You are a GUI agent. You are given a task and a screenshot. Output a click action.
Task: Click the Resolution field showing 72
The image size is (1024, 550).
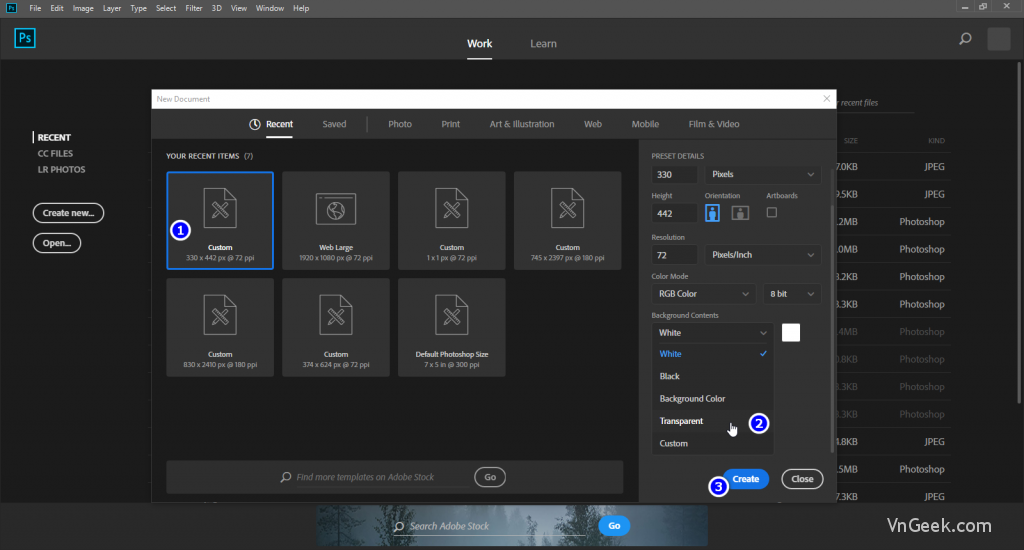(674, 255)
